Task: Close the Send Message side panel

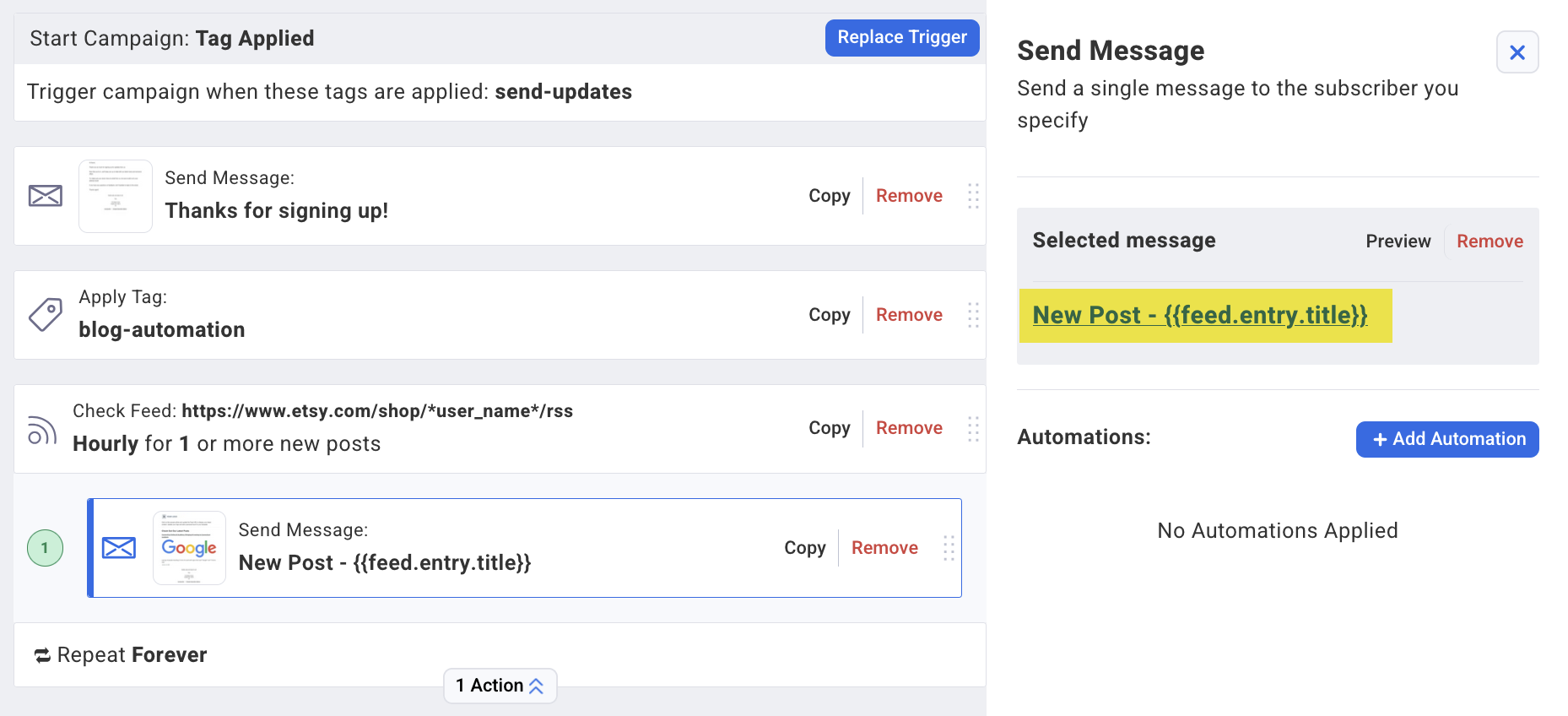Action: [1517, 52]
